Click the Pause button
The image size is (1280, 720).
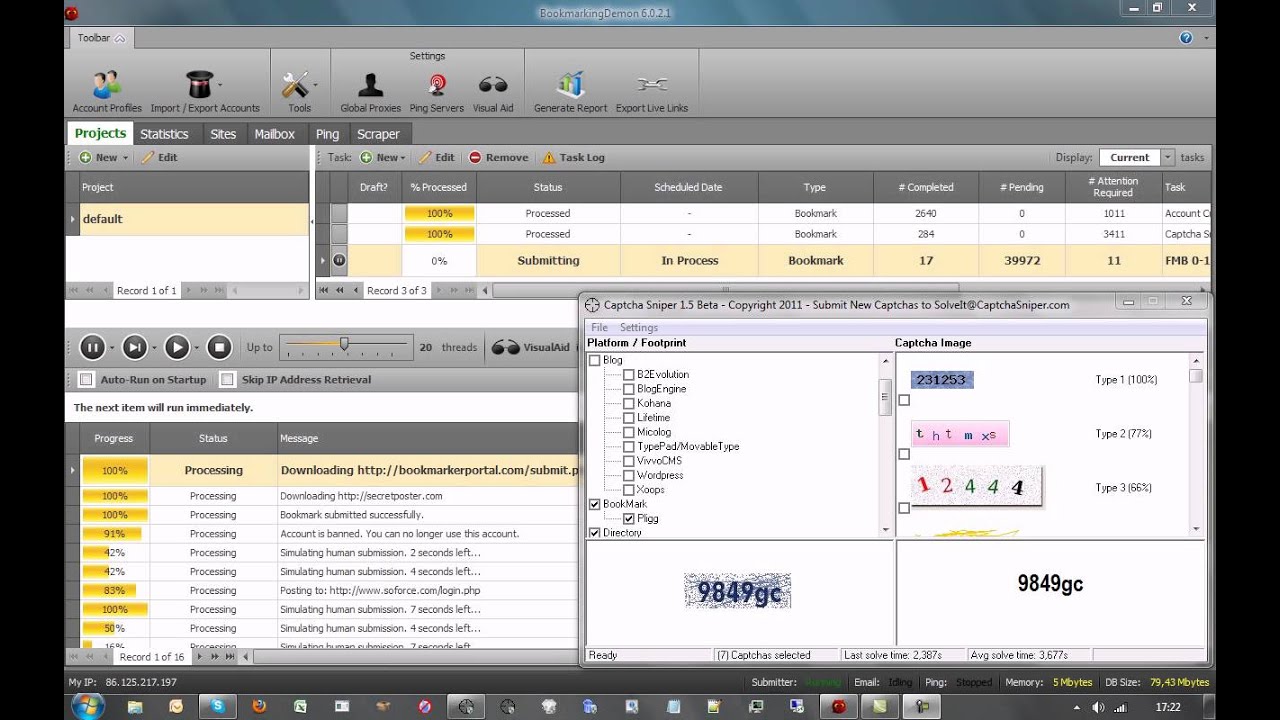pos(92,347)
